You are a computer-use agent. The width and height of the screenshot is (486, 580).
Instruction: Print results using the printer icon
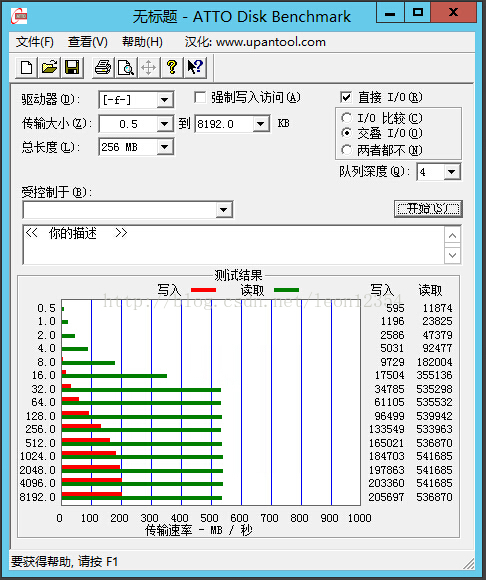(x=103, y=67)
